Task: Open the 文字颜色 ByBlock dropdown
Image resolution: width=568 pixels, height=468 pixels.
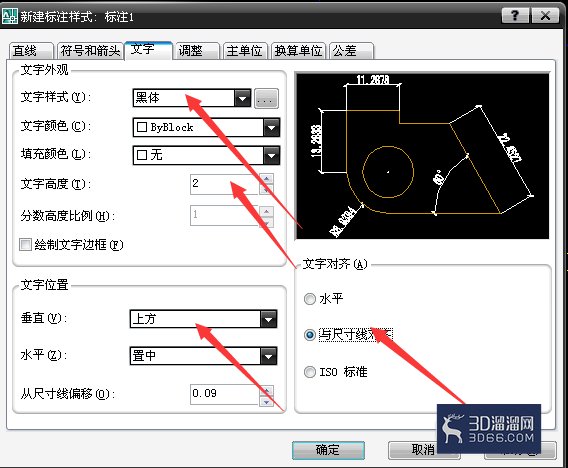Action: click(206, 127)
